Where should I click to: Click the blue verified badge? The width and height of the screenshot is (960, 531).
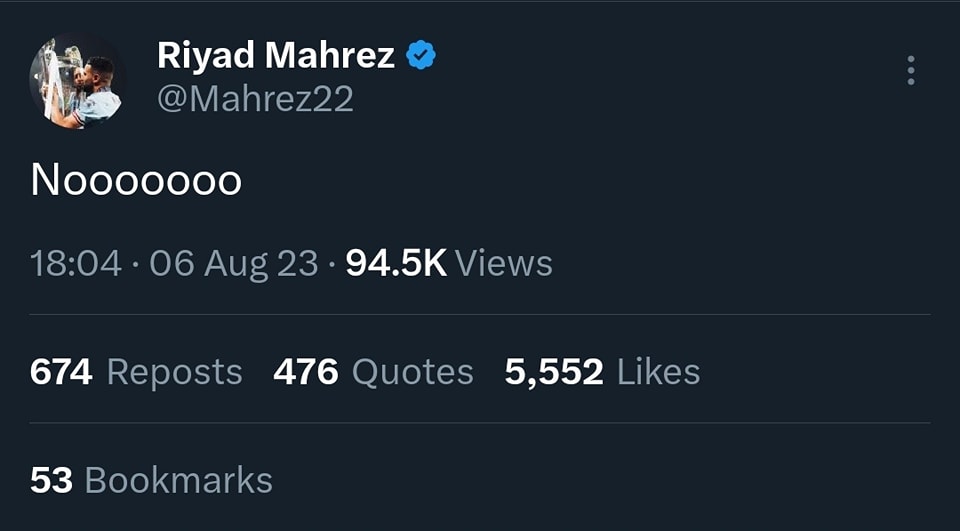click(421, 57)
